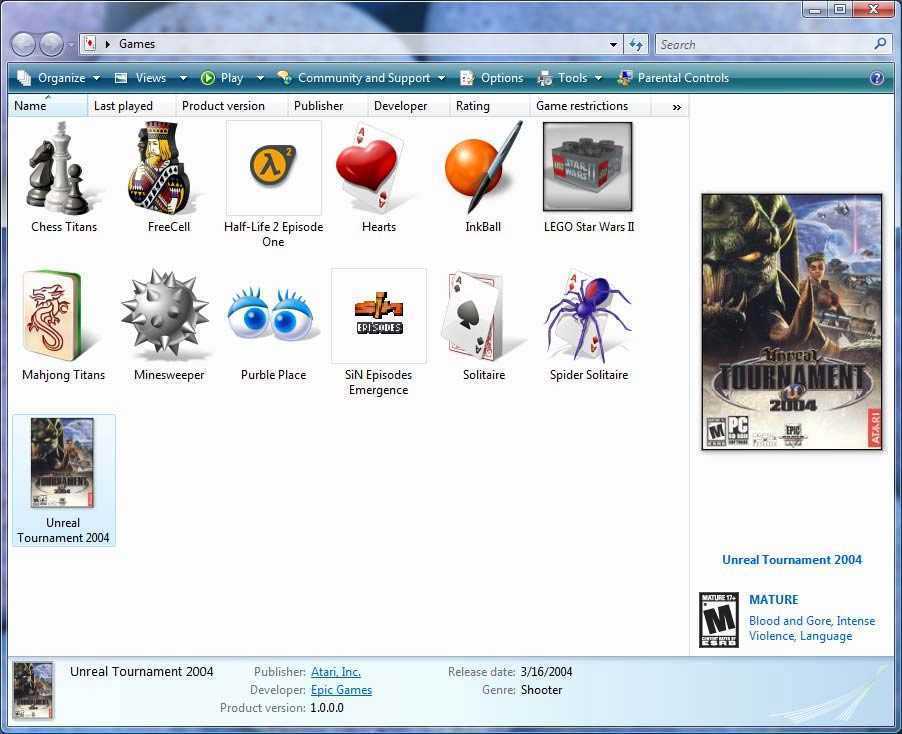Click the MATURE rating link
The height and width of the screenshot is (734, 902).
[773, 599]
